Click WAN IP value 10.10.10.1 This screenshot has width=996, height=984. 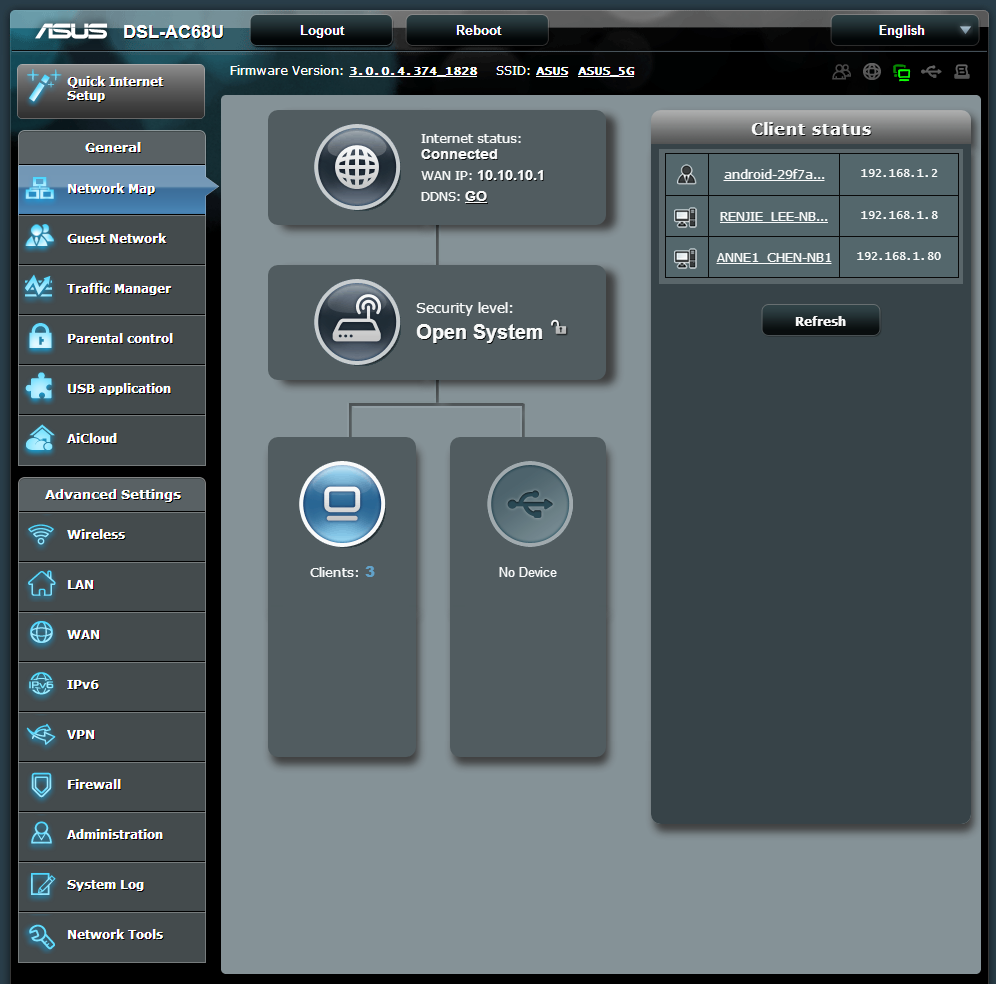(510, 175)
